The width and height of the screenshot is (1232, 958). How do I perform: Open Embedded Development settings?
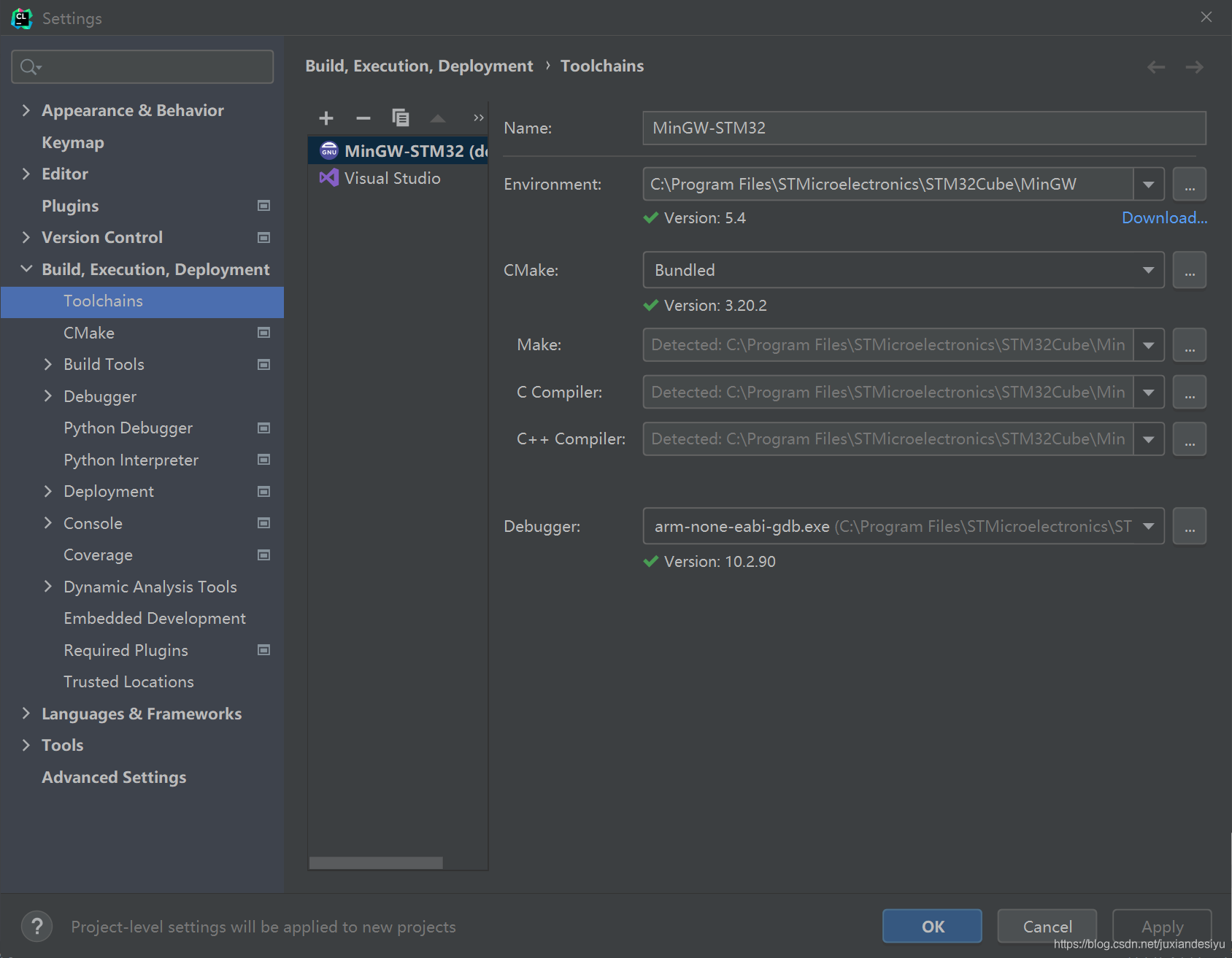coord(155,618)
